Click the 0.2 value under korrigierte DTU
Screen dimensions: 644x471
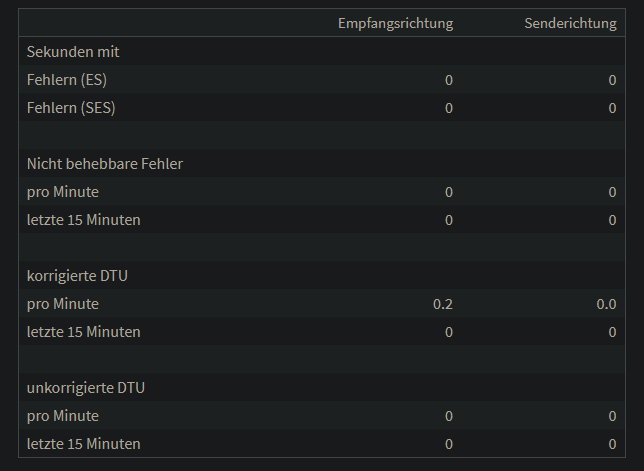click(443, 303)
